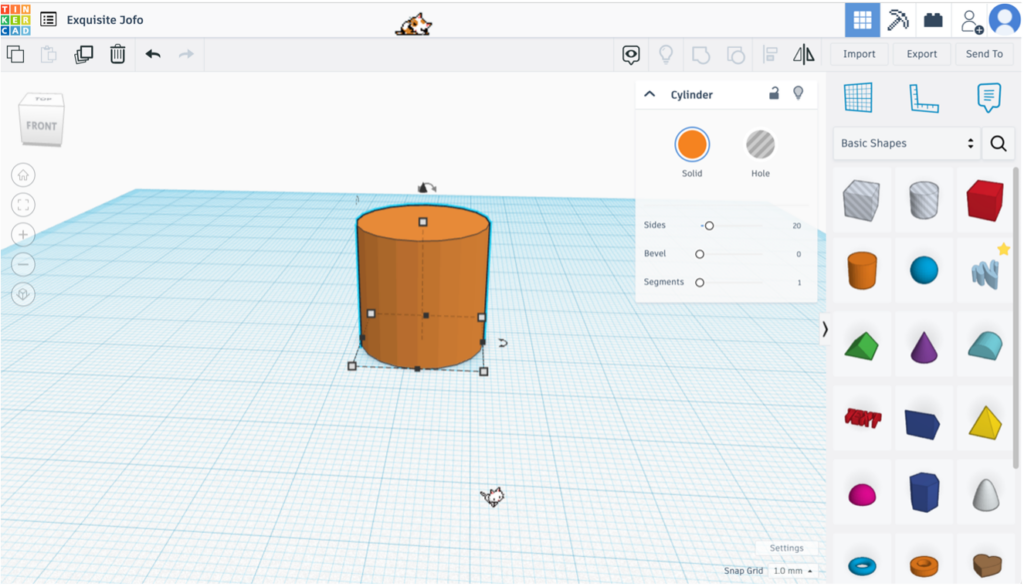Activate the Mirror tool
Image resolution: width=1024 pixels, height=587 pixels.
coord(804,55)
